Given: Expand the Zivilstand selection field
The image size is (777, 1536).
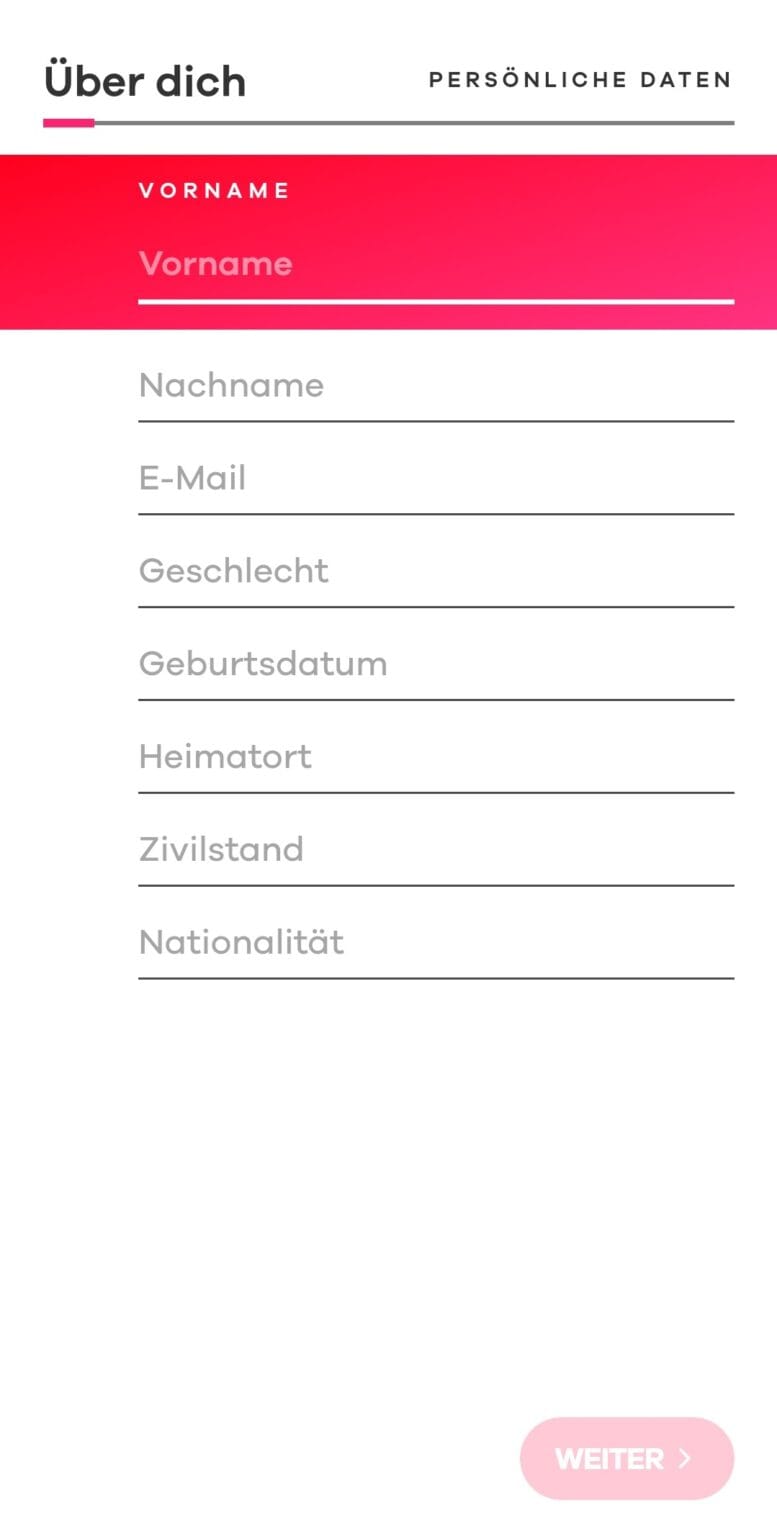Looking at the screenshot, I should [x=435, y=850].
